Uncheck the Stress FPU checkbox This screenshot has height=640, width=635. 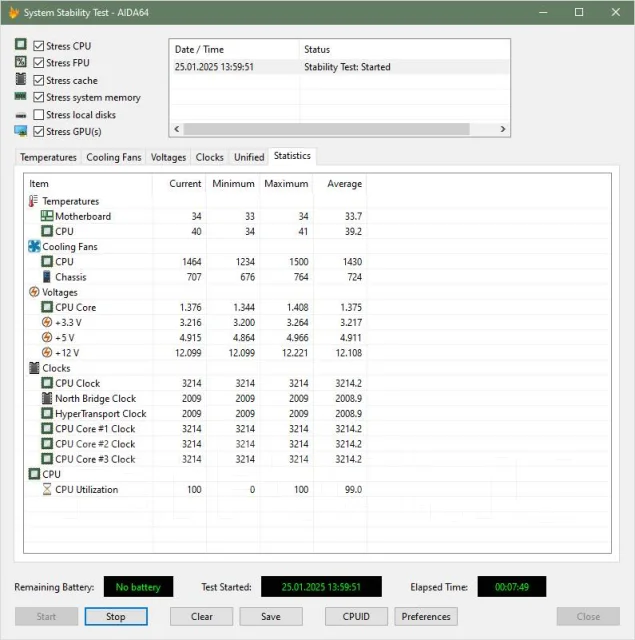[38, 63]
